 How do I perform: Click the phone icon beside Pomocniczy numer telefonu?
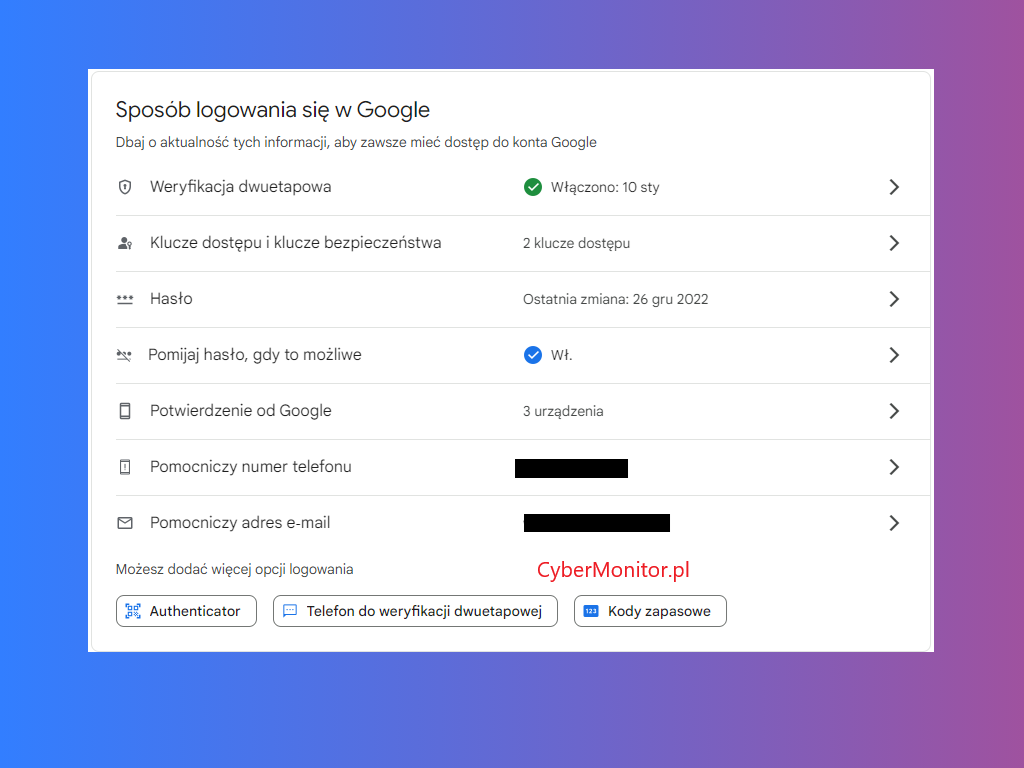tap(125, 467)
